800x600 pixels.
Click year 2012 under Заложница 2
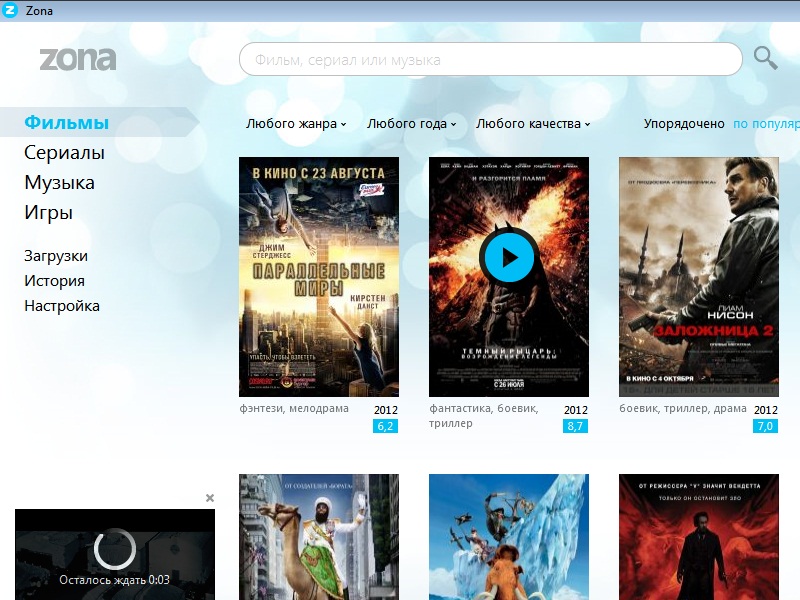click(766, 410)
